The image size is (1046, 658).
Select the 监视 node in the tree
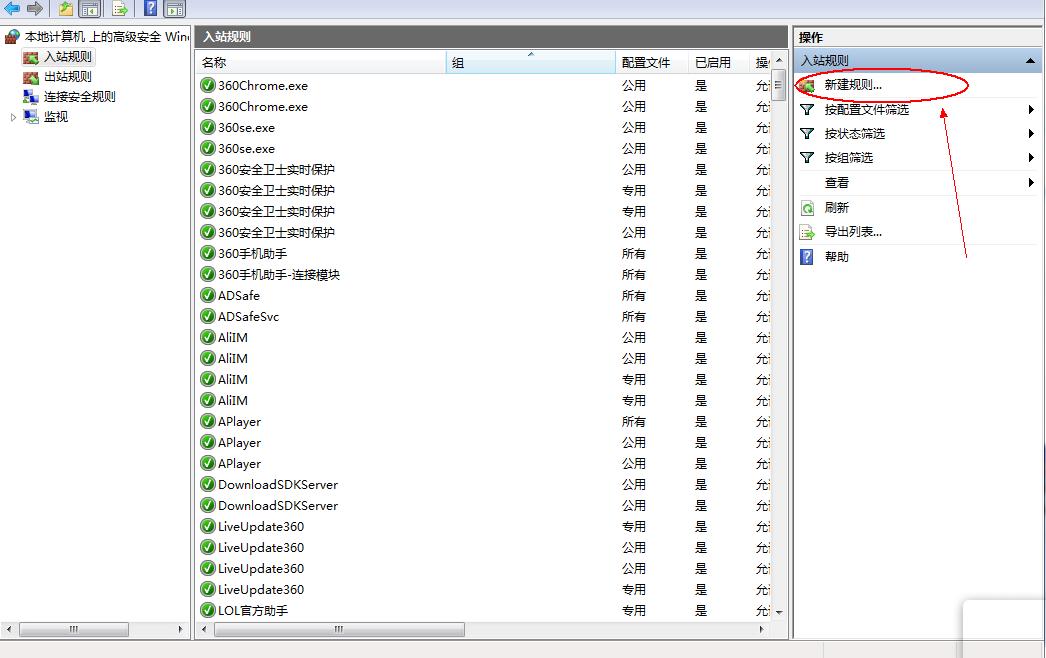(56, 117)
